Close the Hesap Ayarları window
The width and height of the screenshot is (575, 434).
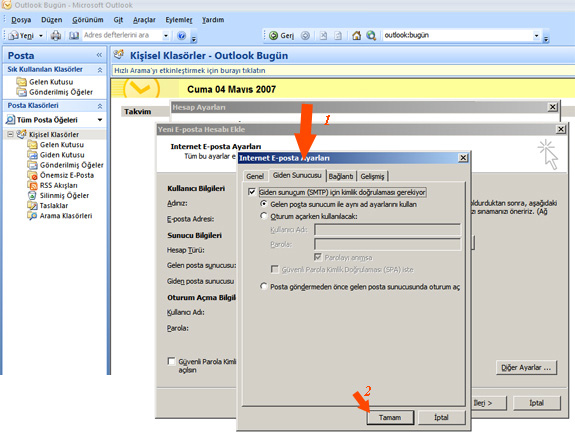click(x=552, y=107)
